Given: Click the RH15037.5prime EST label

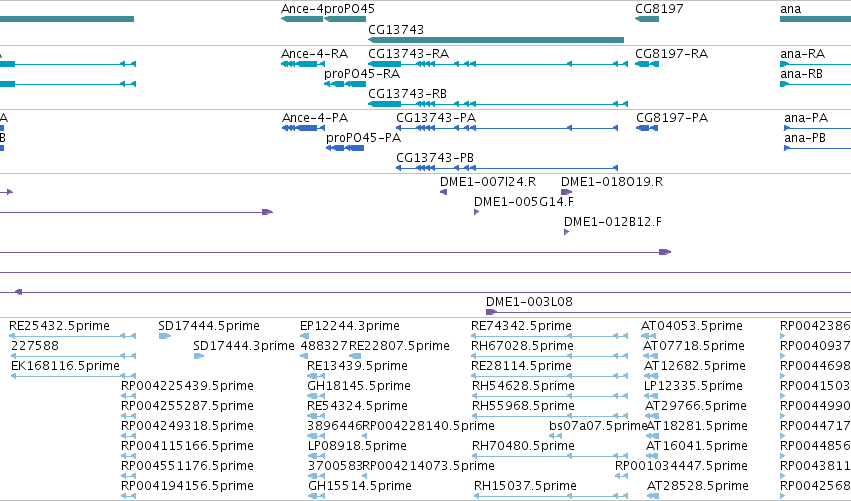Looking at the screenshot, I should pyautogui.click(x=525, y=486).
